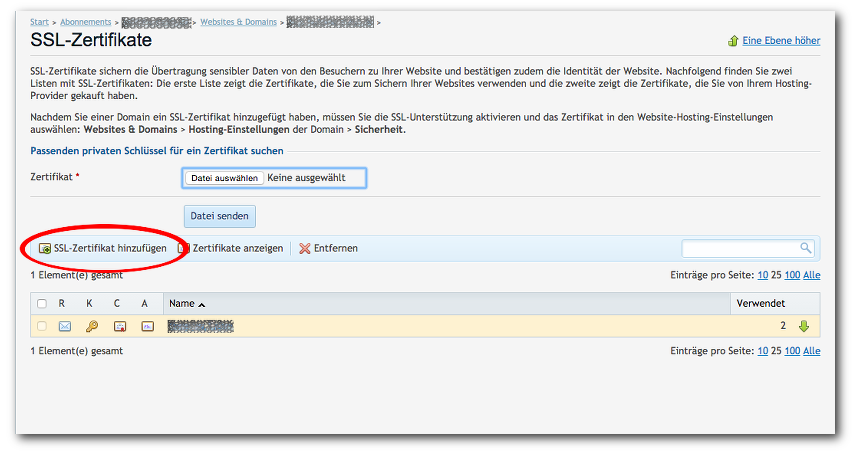Toggle the select-all checkbox in table header
Viewport: 854px width, 453px height.
pyautogui.click(x=42, y=303)
